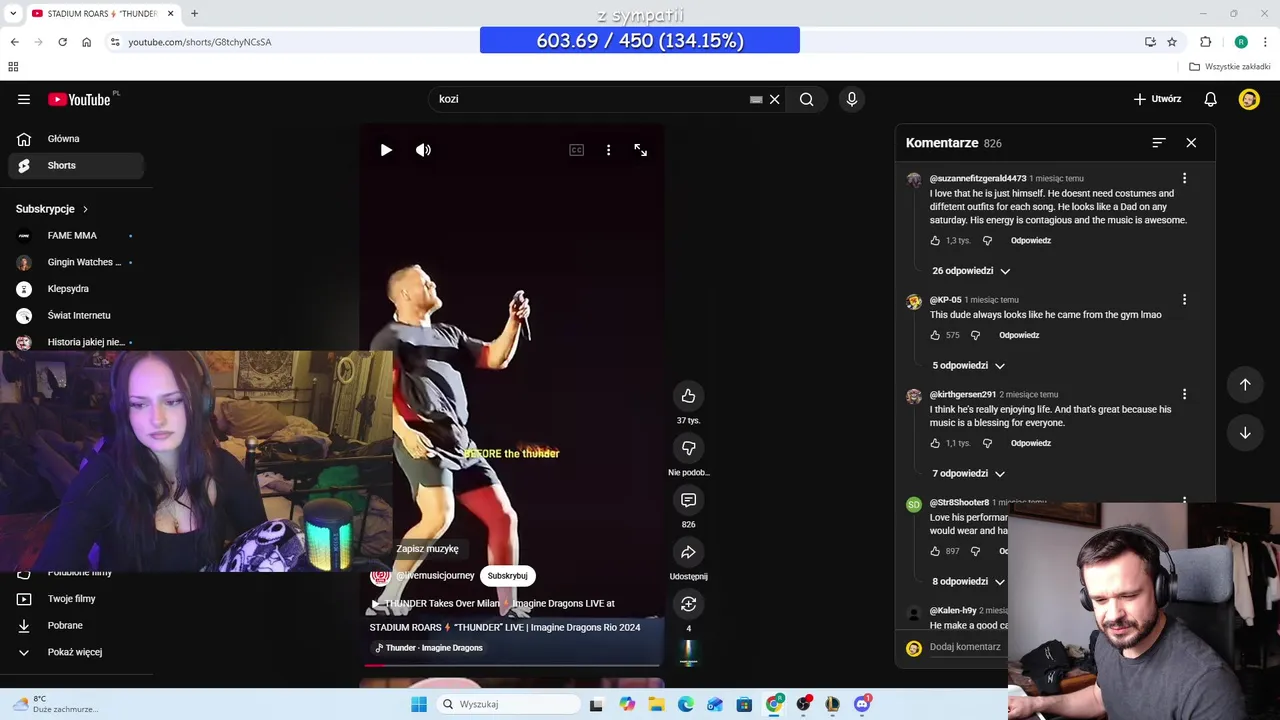Viewport: 1280px width, 720px height.
Task: Toggle closed captions on the Short
Action: [x=576, y=150]
